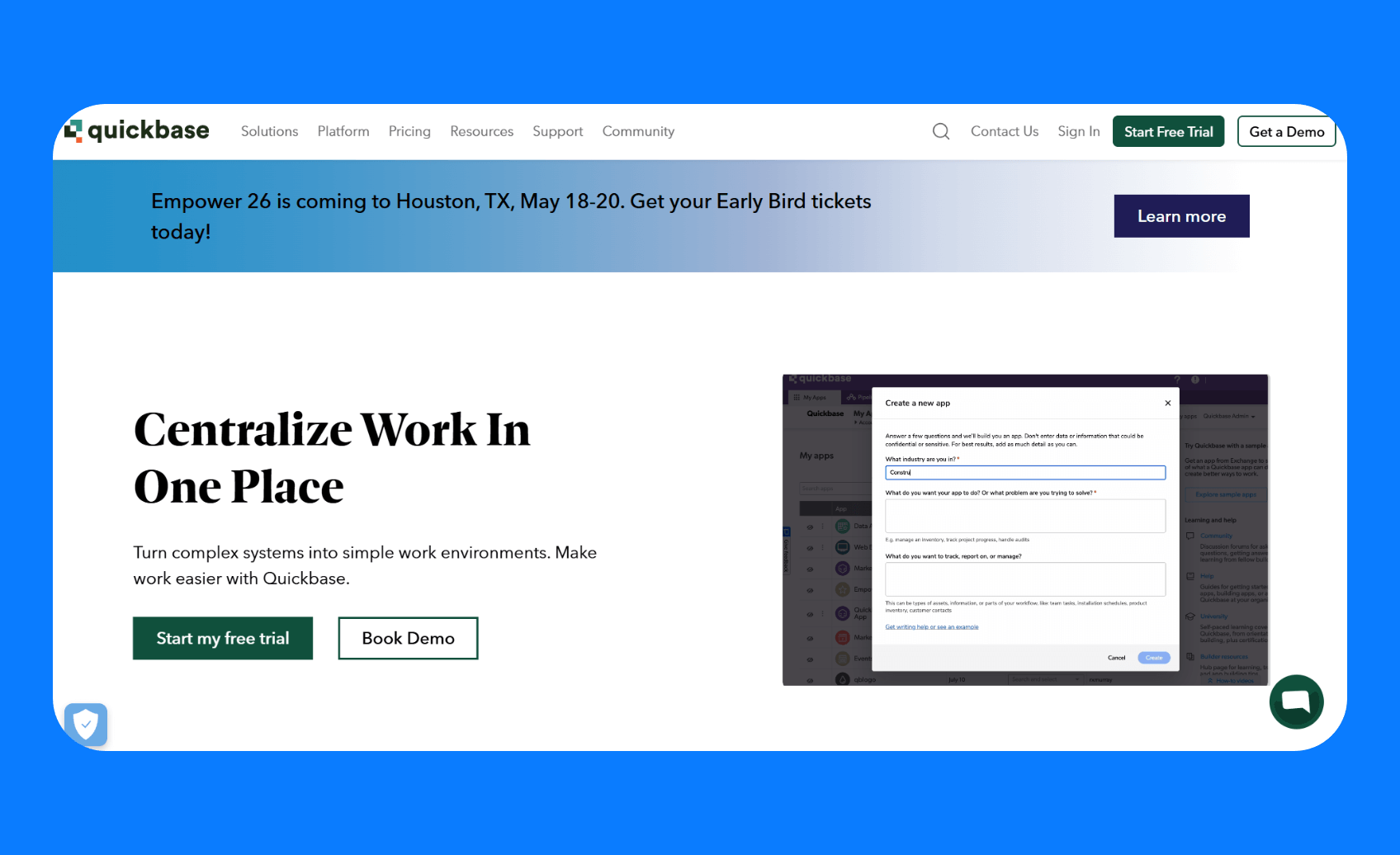Click the University graduation cap icon

(x=1190, y=616)
